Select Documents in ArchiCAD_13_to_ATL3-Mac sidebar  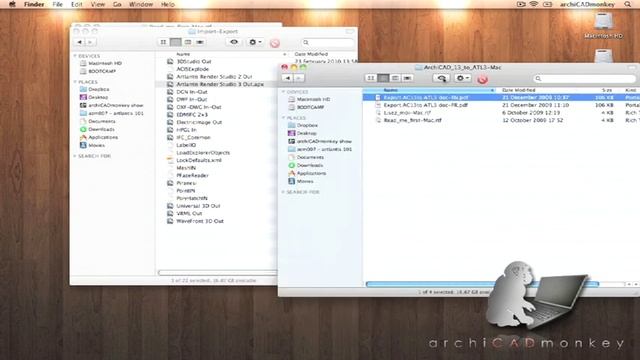coord(310,157)
